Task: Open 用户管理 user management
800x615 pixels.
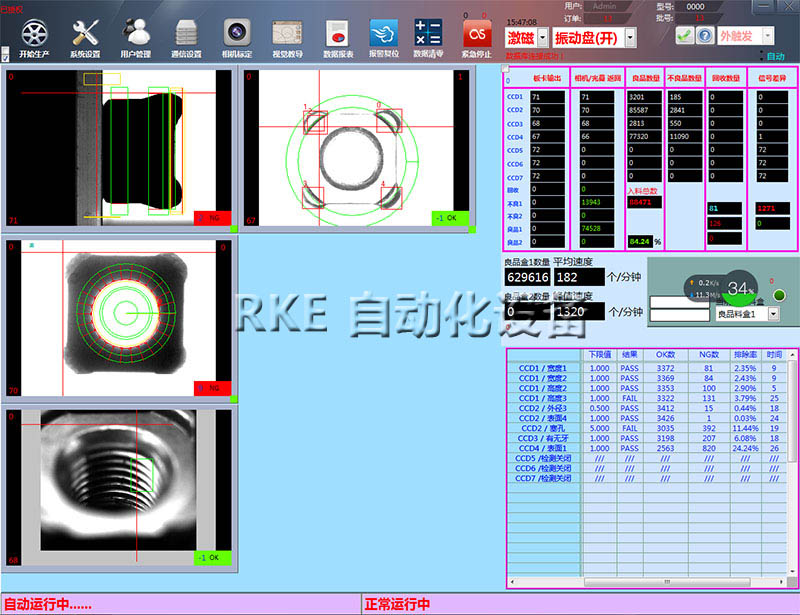Action: [x=136, y=32]
